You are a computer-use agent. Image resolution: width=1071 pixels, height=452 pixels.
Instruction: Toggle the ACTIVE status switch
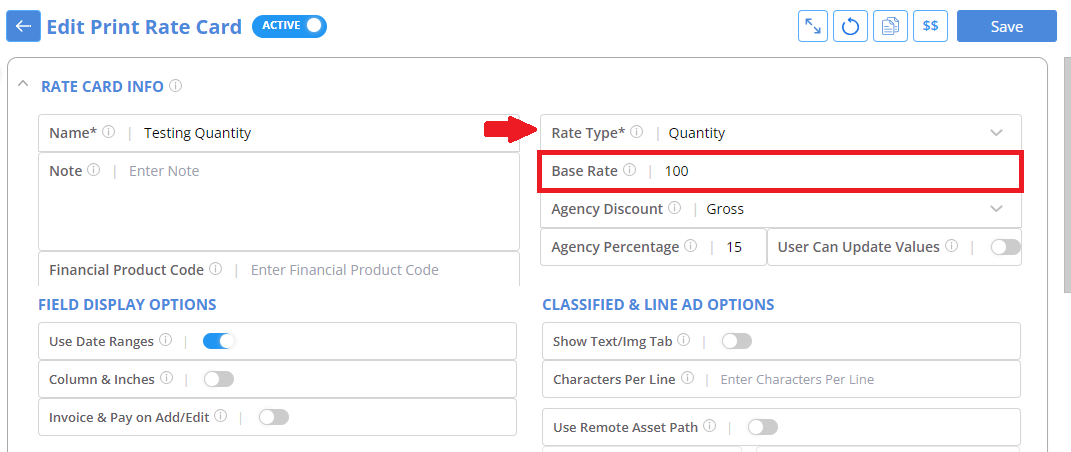(290, 26)
